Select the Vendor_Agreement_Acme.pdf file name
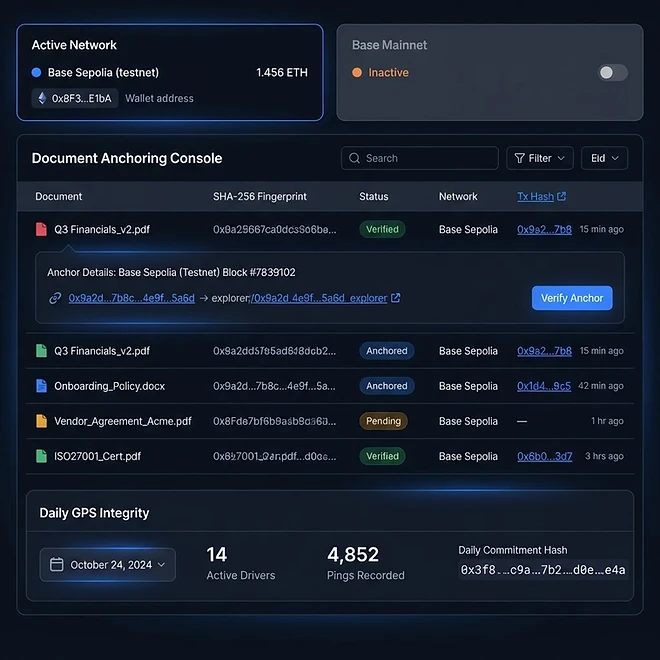This screenshot has width=660, height=660. [123, 421]
